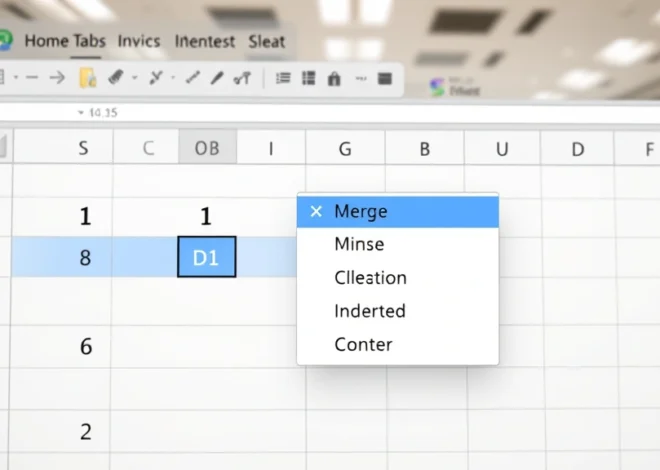Viewport: 660px width, 470px height.
Task: Click the cell containing 6
Action: point(61,347)
